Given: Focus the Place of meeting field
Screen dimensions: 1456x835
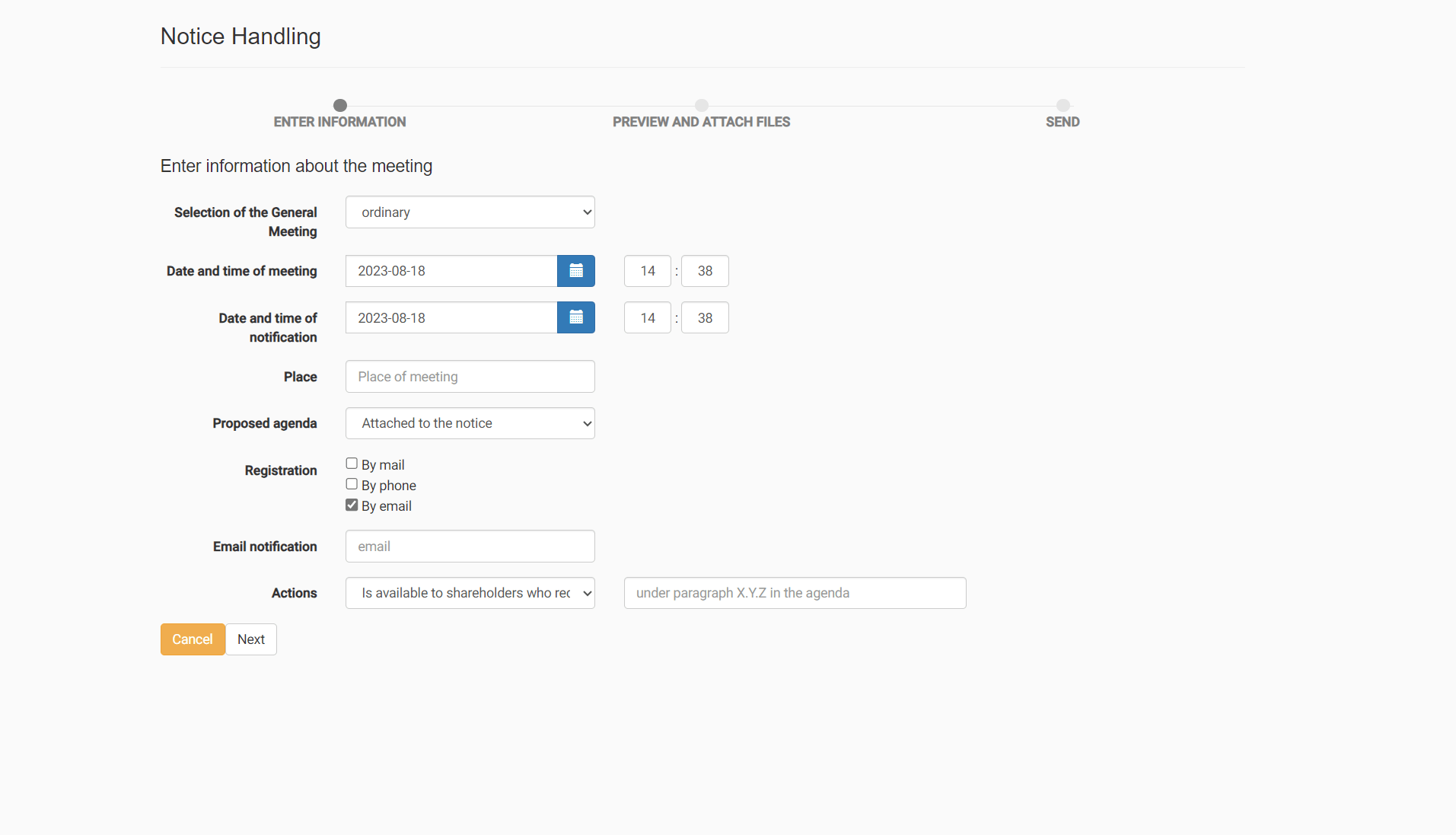Looking at the screenshot, I should (470, 377).
